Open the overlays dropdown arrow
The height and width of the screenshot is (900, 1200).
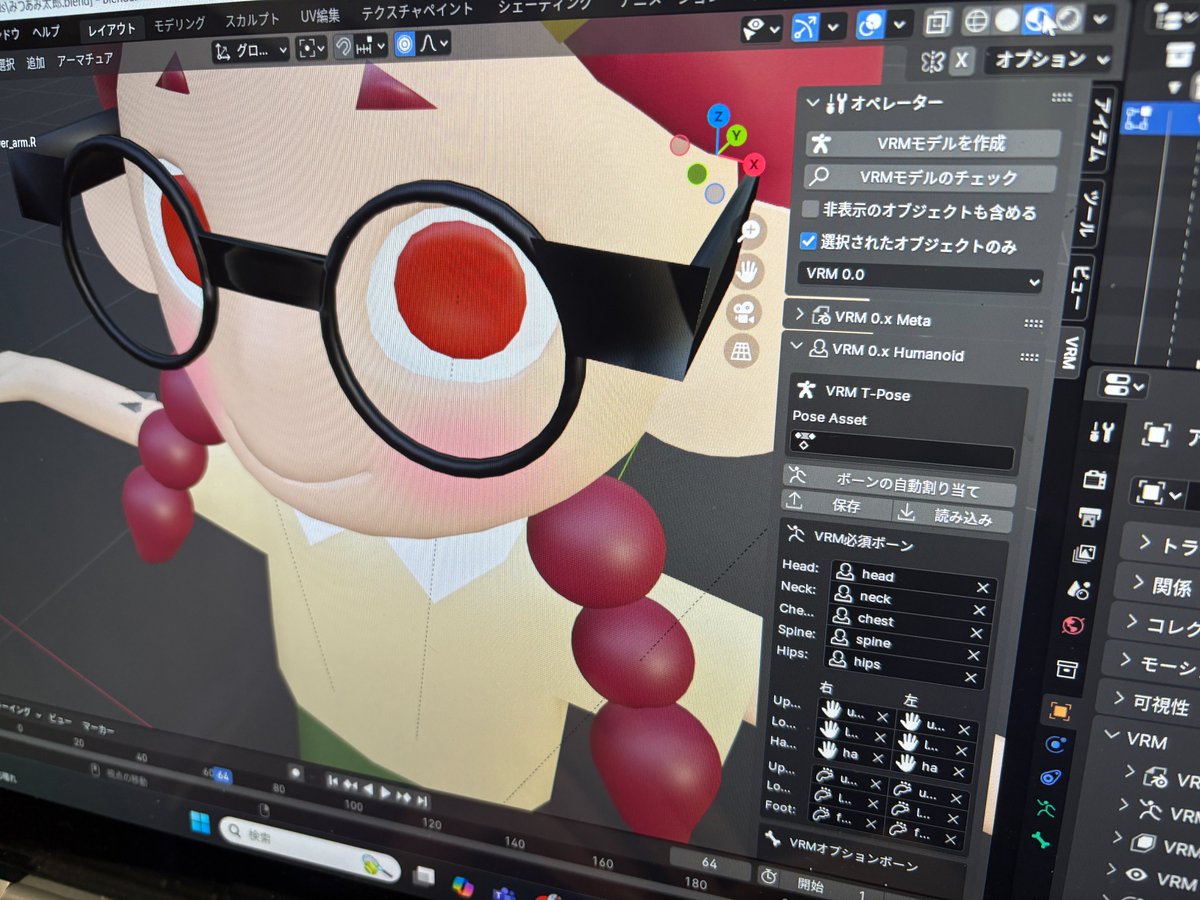coord(901,23)
